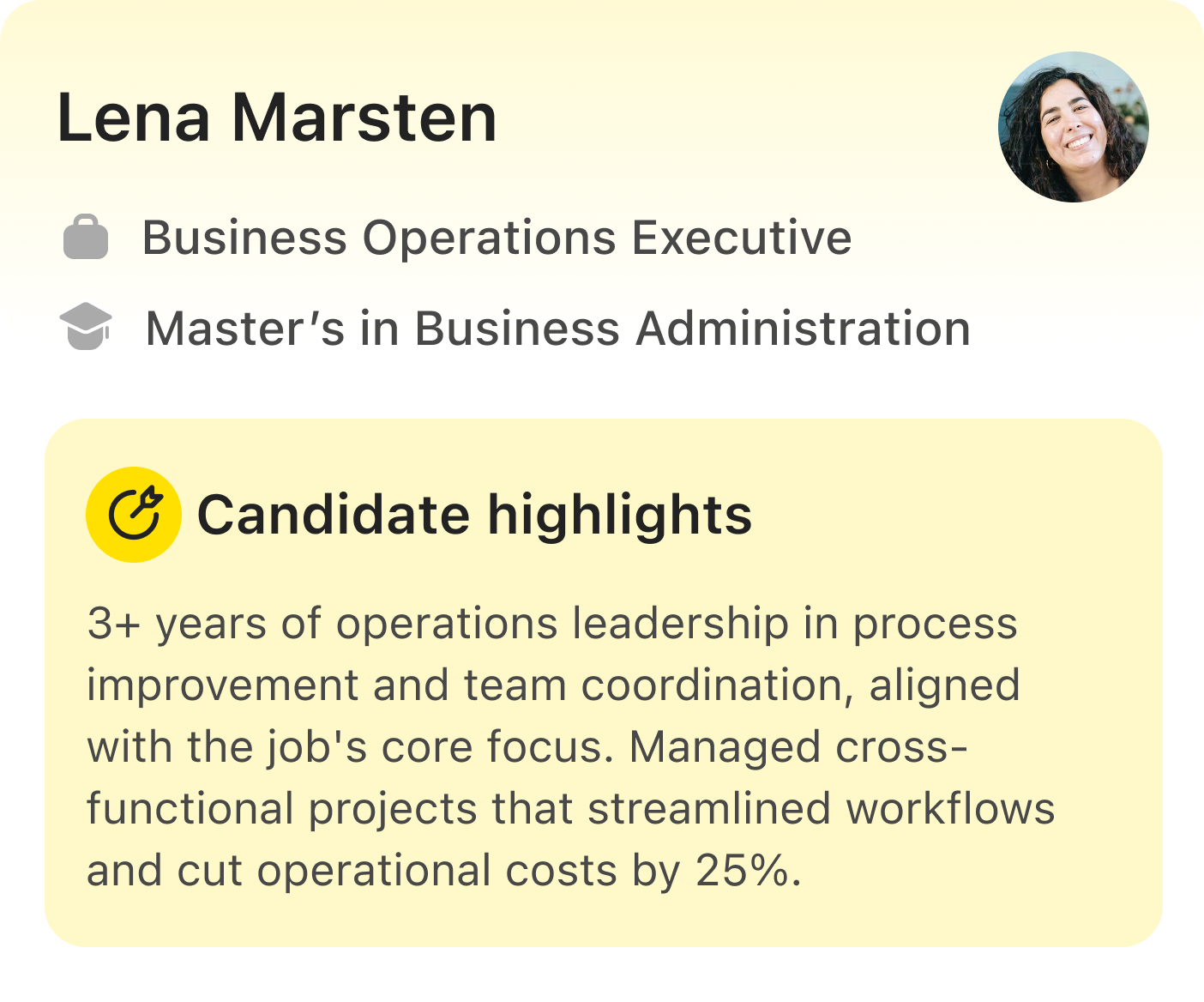Click the word "Managed" in the highlights paragraph
1204x1002 pixels.
point(725,747)
